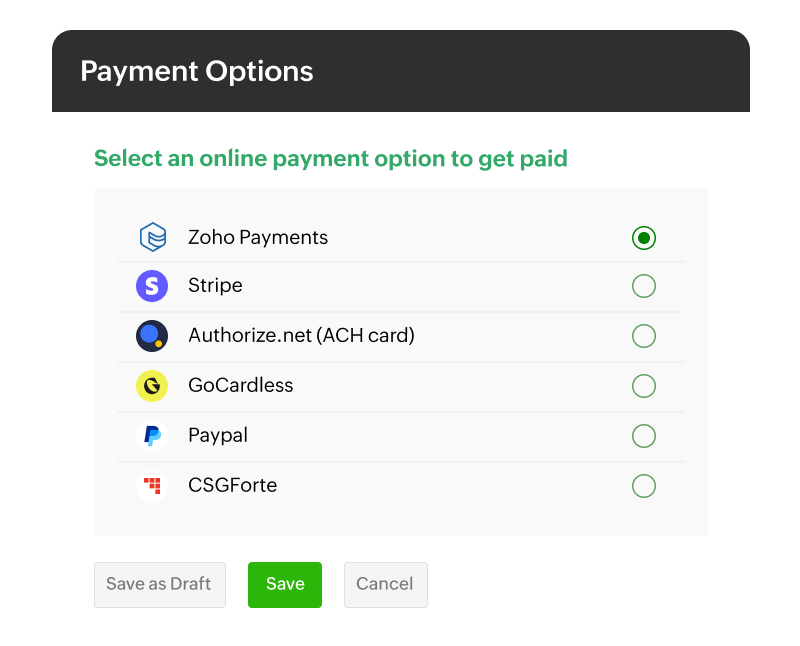The height and width of the screenshot is (646, 800).
Task: Click the CSGForte logo icon
Action: (152, 486)
